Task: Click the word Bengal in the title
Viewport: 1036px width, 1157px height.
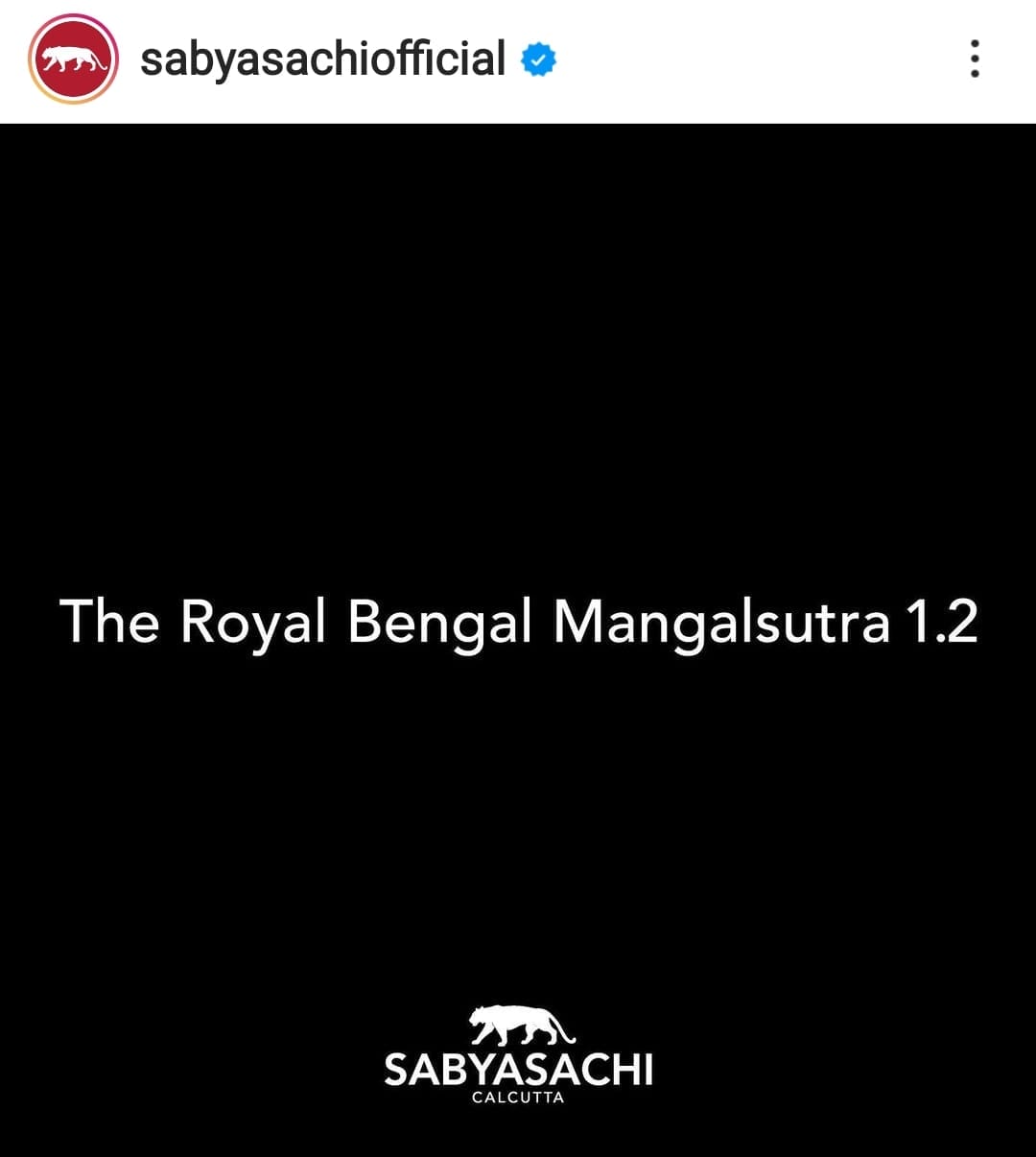Action: pyautogui.click(x=439, y=624)
